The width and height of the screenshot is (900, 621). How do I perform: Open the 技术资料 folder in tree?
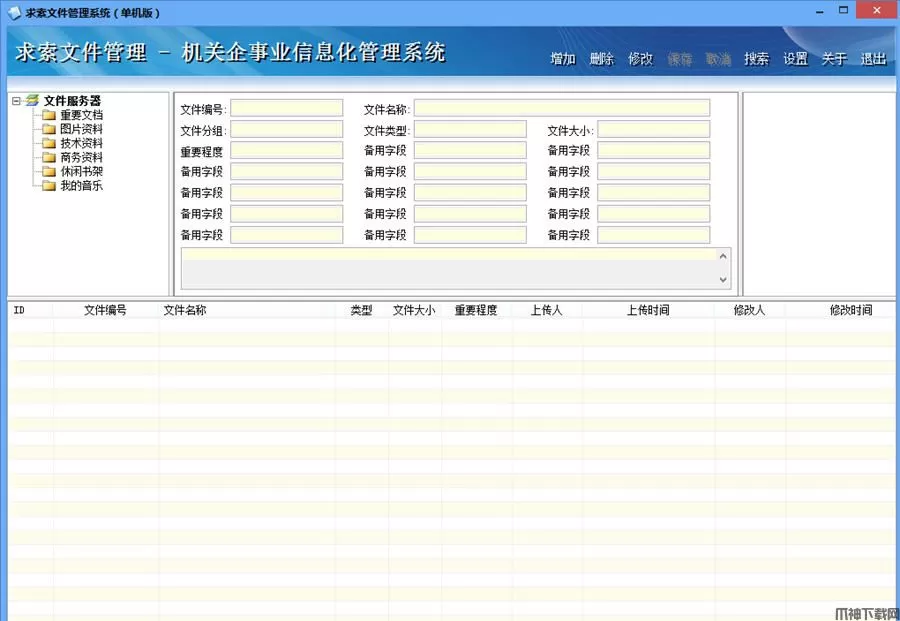click(x=80, y=143)
